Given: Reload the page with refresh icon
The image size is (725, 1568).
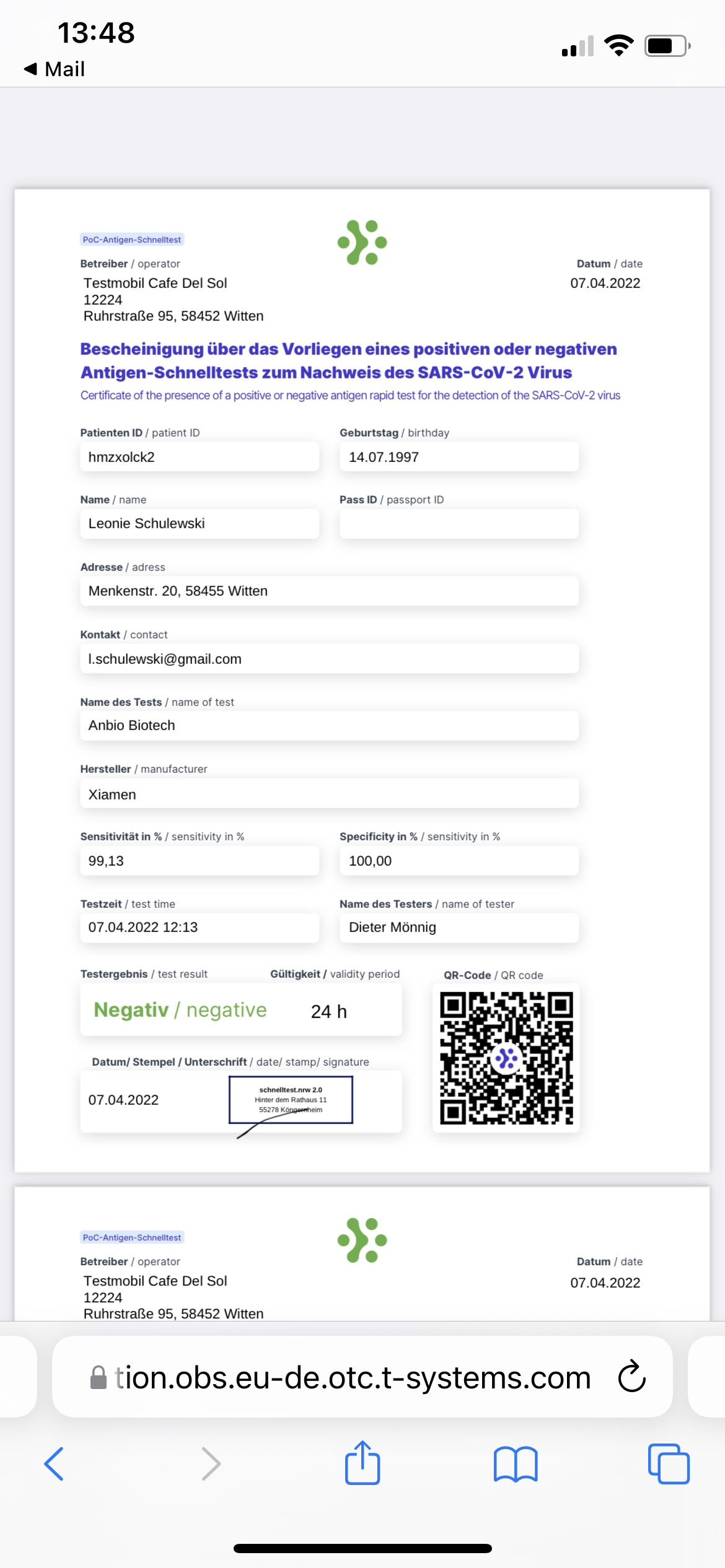Looking at the screenshot, I should (x=632, y=1377).
